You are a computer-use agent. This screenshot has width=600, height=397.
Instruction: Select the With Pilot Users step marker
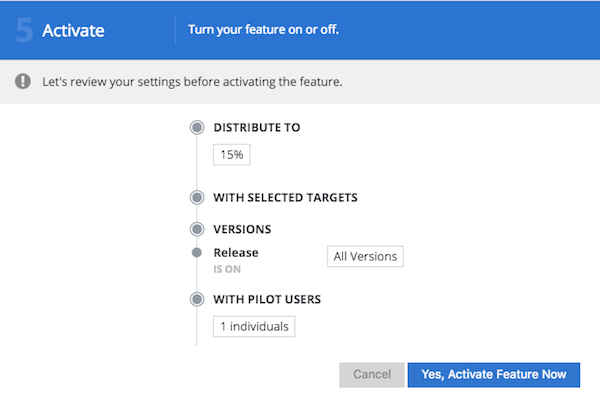pos(197,299)
